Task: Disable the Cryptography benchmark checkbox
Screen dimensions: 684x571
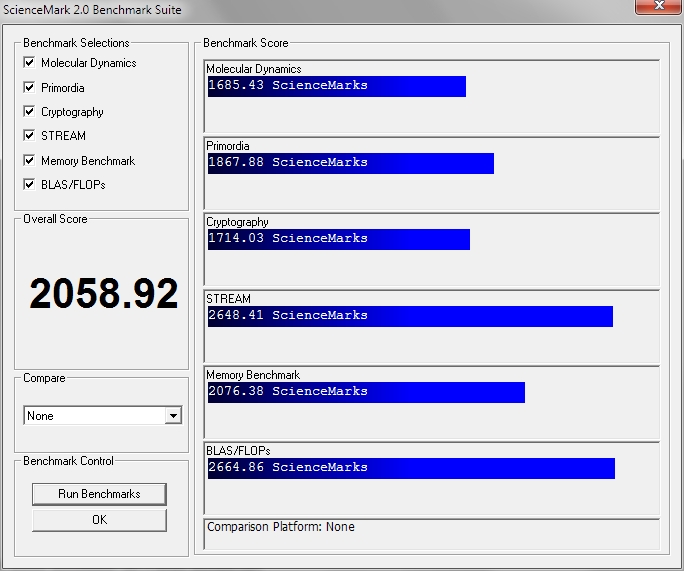Action: (x=29, y=111)
